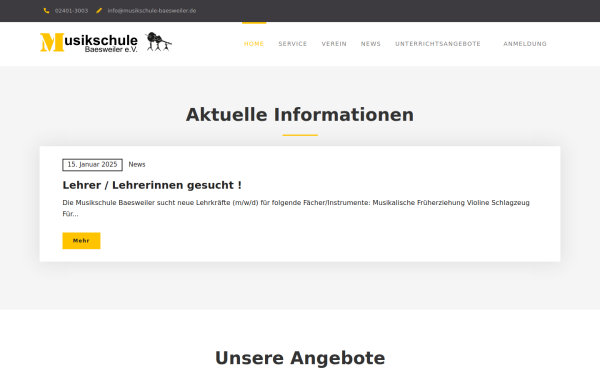The height and width of the screenshot is (375, 600).
Task: Click the yellow Mehr button
Action: (82, 241)
